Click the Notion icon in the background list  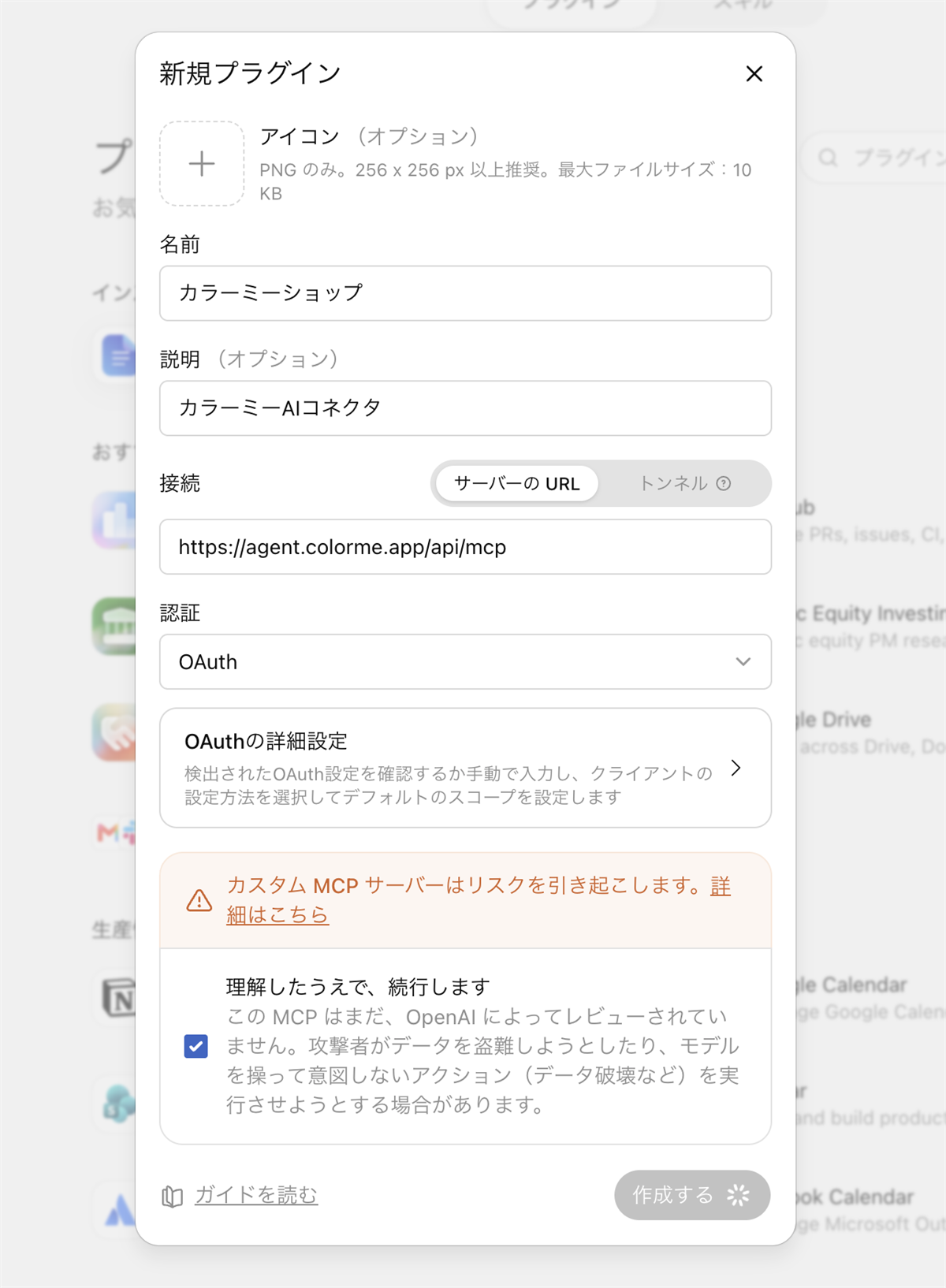[119, 998]
